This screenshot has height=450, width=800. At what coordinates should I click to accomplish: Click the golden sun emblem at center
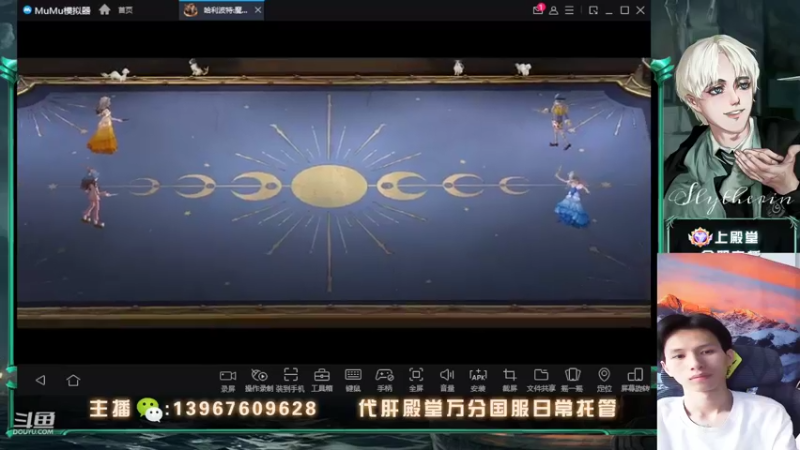(x=329, y=186)
